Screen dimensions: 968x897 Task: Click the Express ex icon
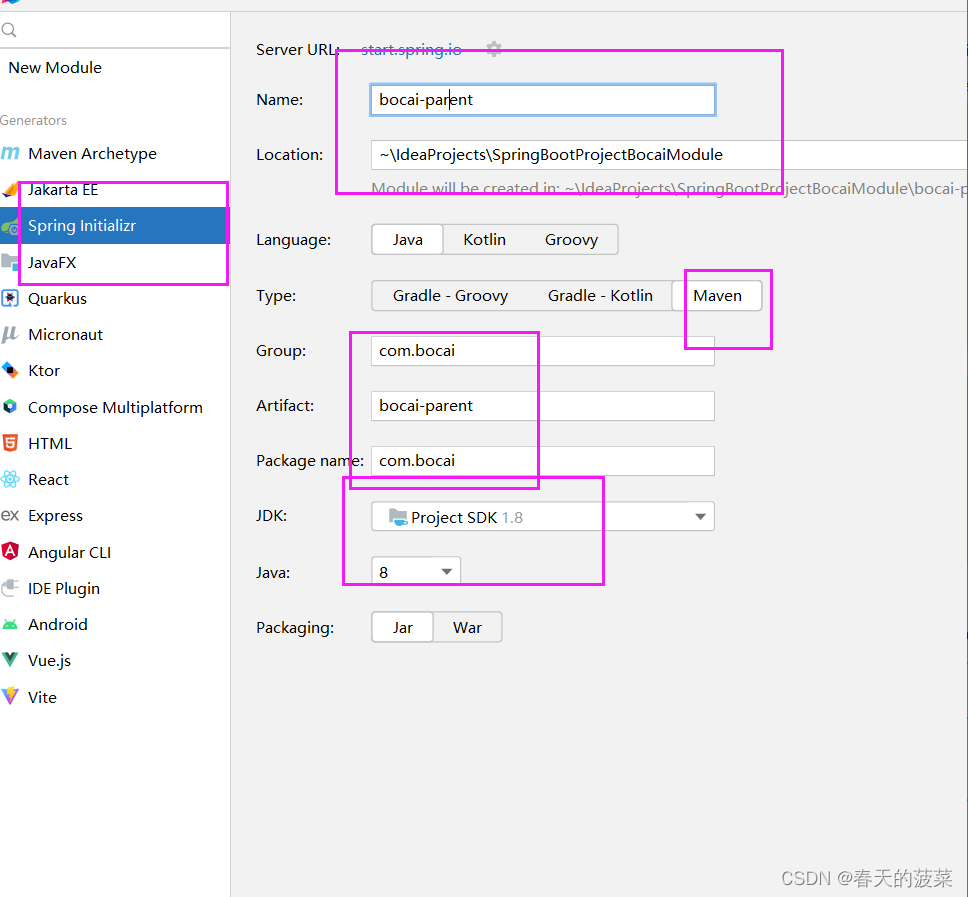tap(10, 515)
